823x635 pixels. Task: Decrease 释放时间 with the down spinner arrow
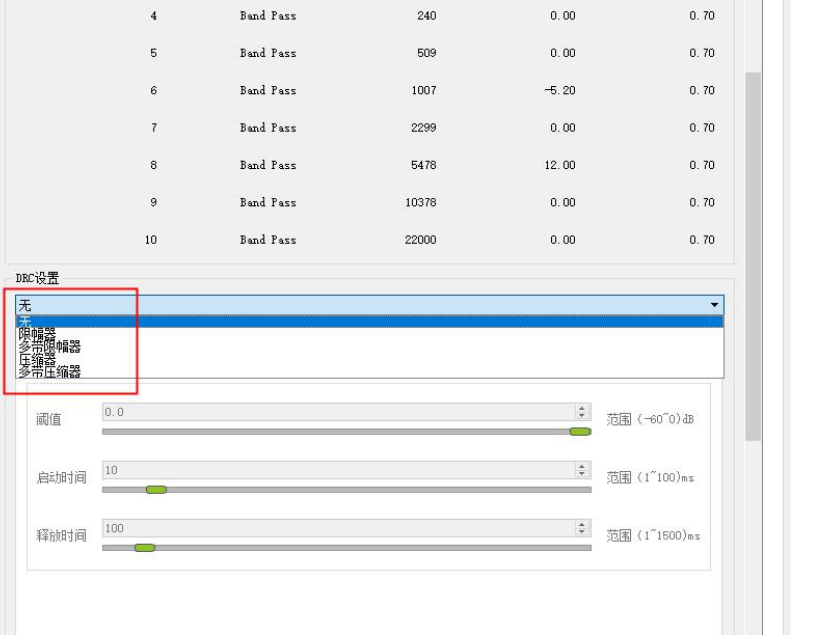coord(582,533)
